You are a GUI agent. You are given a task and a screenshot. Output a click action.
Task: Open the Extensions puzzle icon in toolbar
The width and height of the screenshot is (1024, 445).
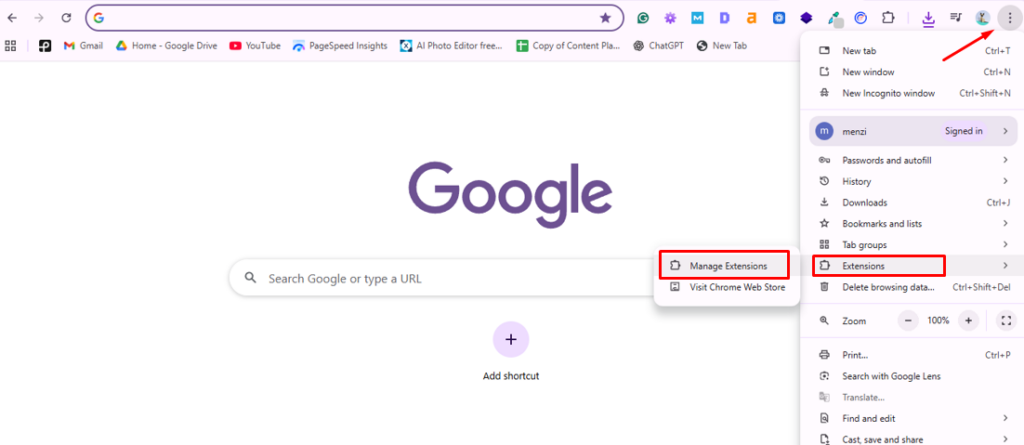point(886,18)
